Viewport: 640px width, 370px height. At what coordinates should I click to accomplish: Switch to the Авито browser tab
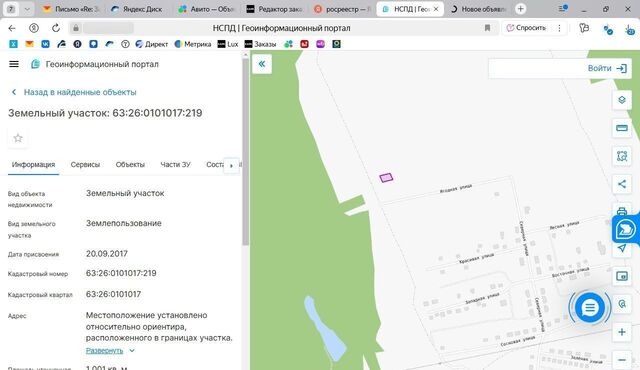pyautogui.click(x=207, y=9)
